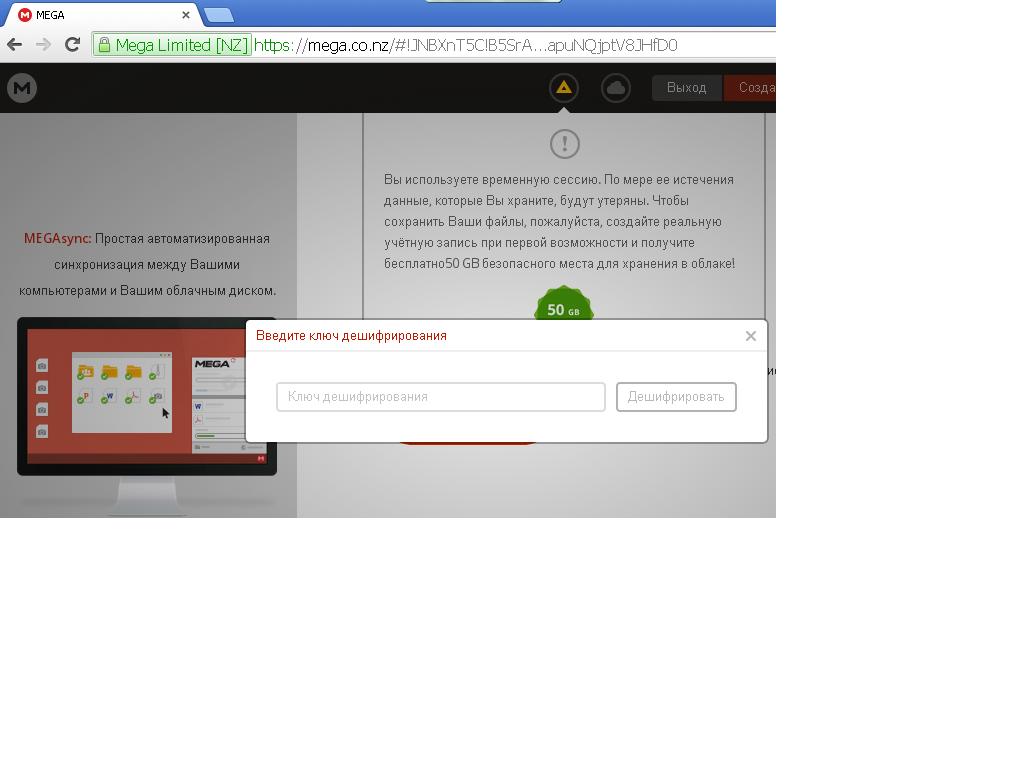
Task: Click the exclamation mark circle icon
Action: pyautogui.click(x=564, y=144)
